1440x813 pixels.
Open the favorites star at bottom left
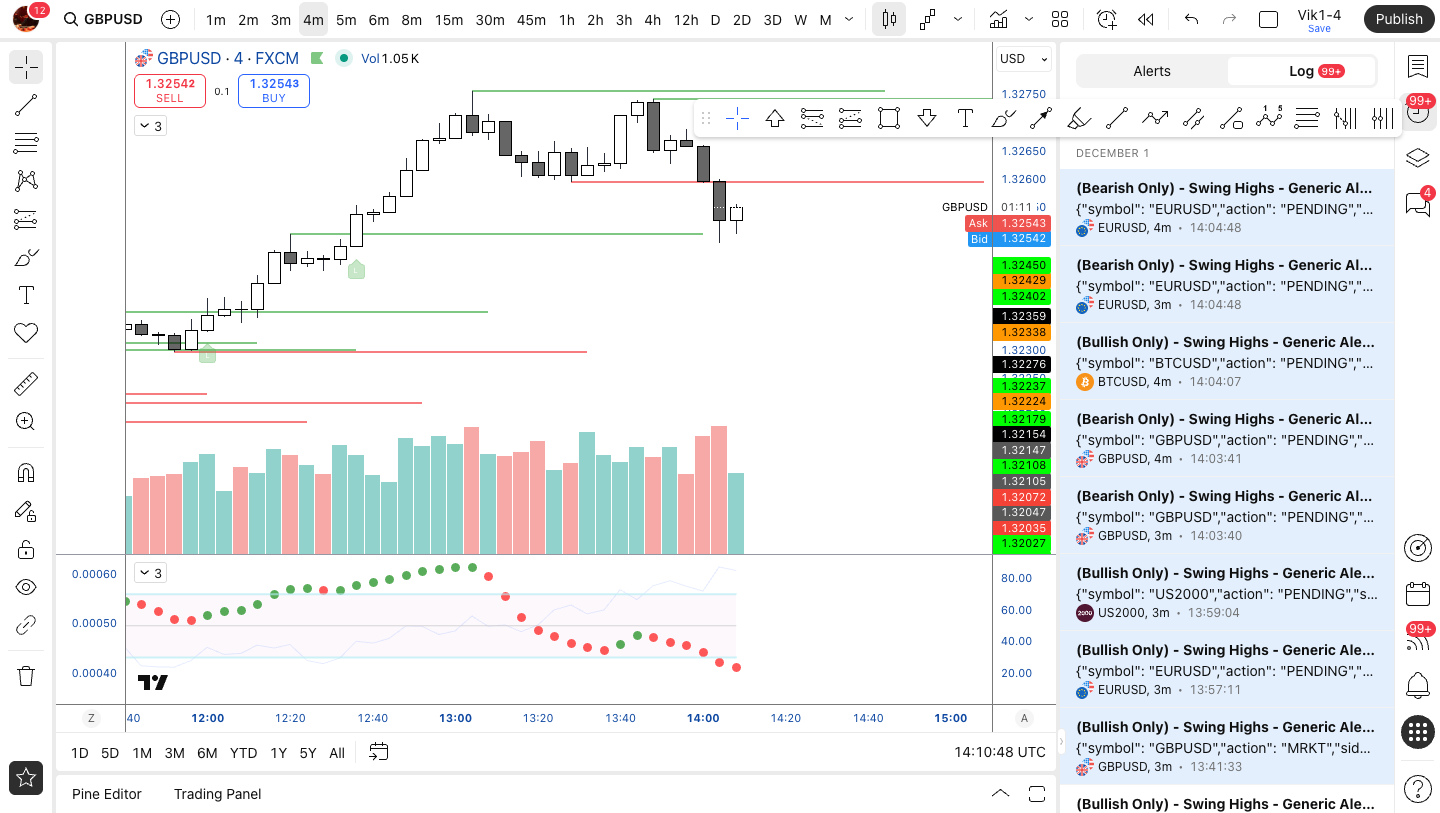pos(26,777)
